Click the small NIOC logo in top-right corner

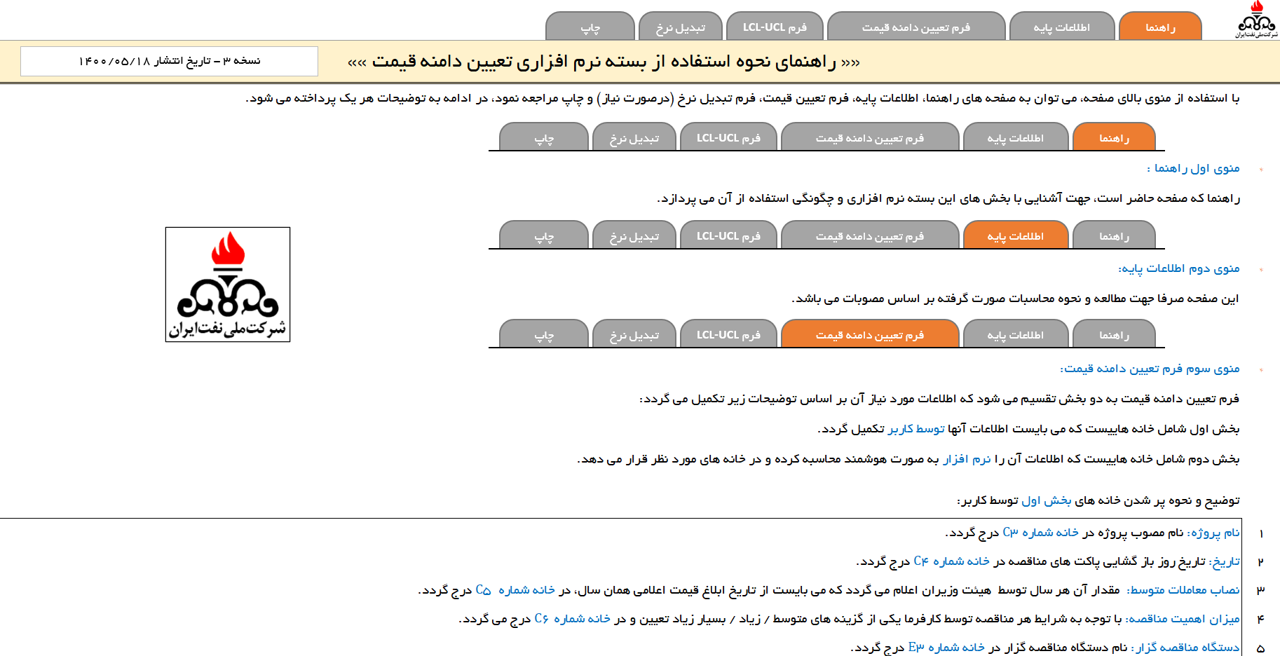1256,20
